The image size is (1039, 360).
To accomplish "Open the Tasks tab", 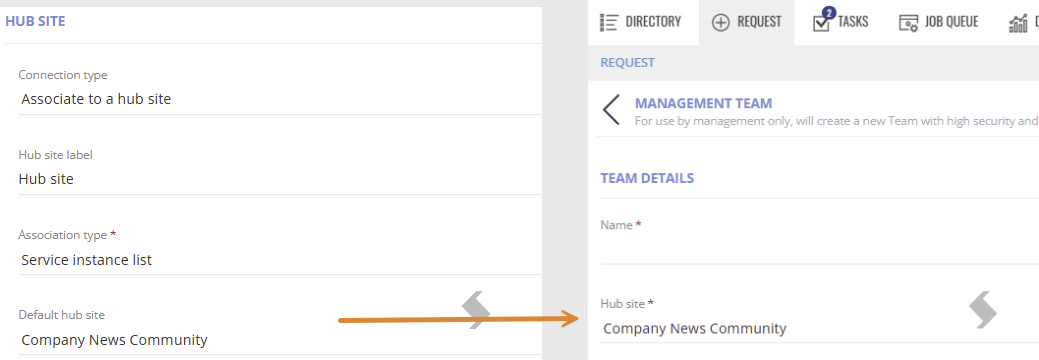I will (842, 23).
